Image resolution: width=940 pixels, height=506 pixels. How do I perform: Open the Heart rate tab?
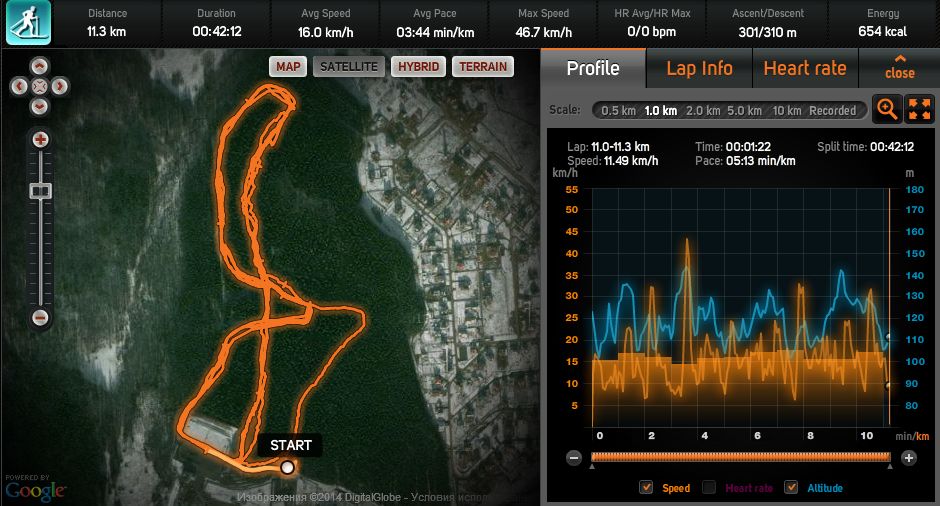click(805, 68)
